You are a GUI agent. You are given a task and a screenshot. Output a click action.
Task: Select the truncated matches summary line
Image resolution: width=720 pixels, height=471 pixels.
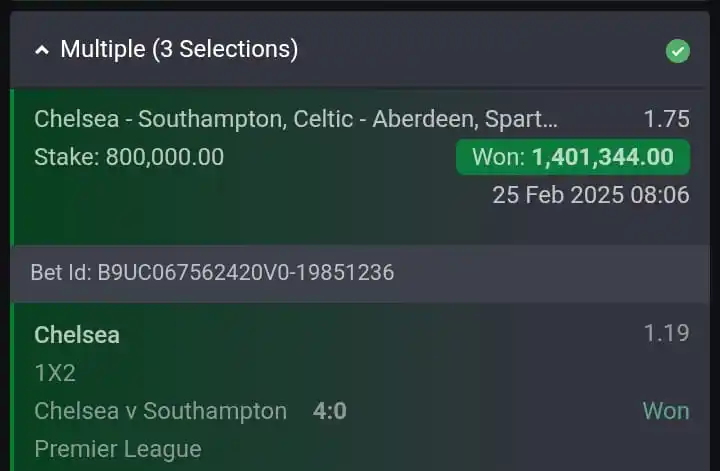point(296,119)
